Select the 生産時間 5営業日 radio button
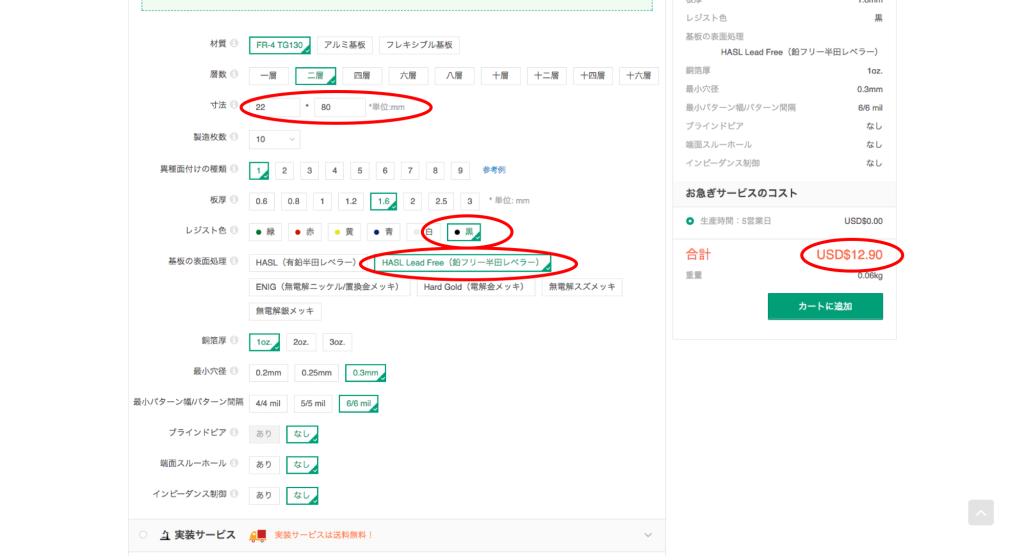 [x=690, y=221]
